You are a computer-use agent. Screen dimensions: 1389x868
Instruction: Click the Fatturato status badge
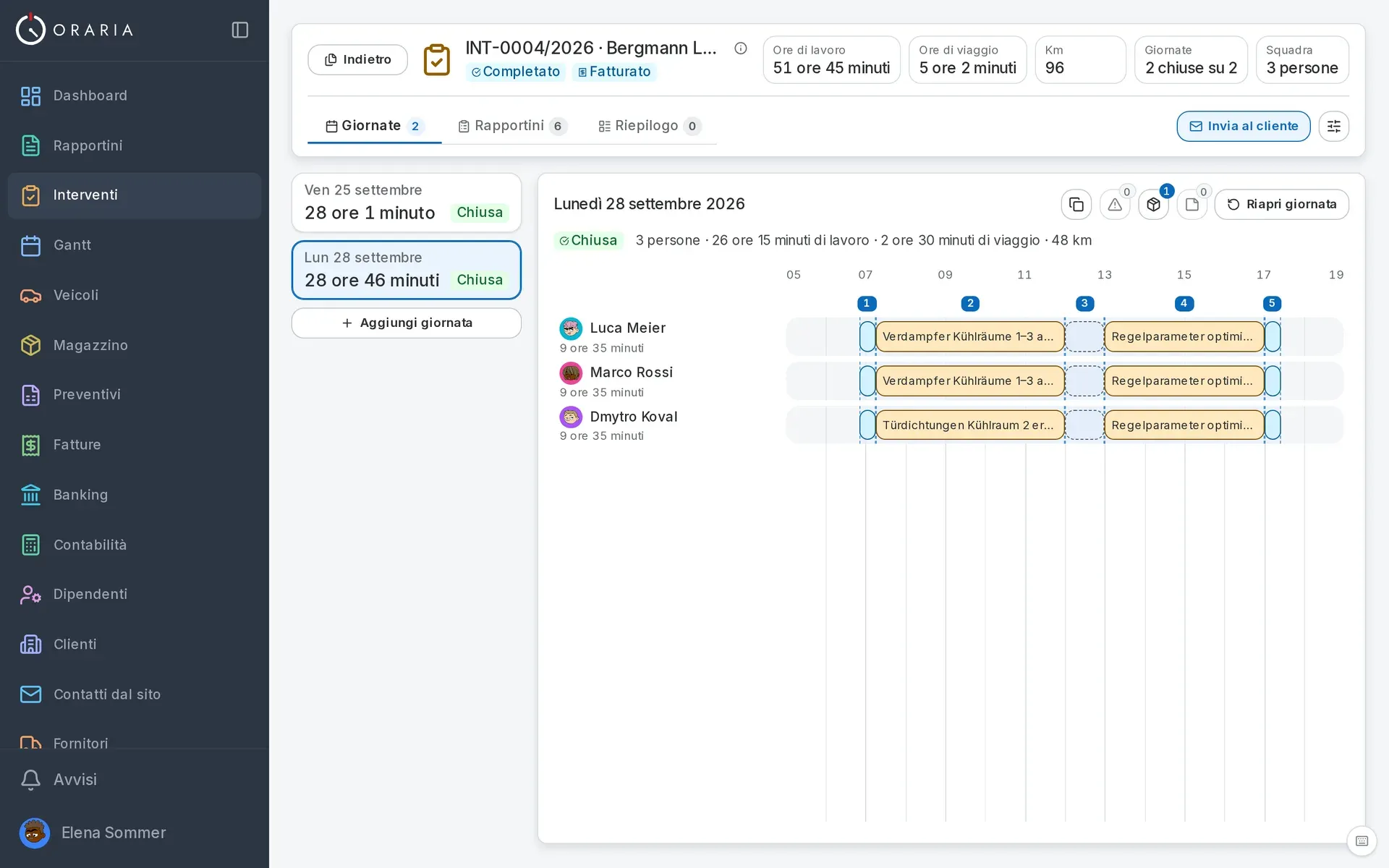pyautogui.click(x=614, y=72)
